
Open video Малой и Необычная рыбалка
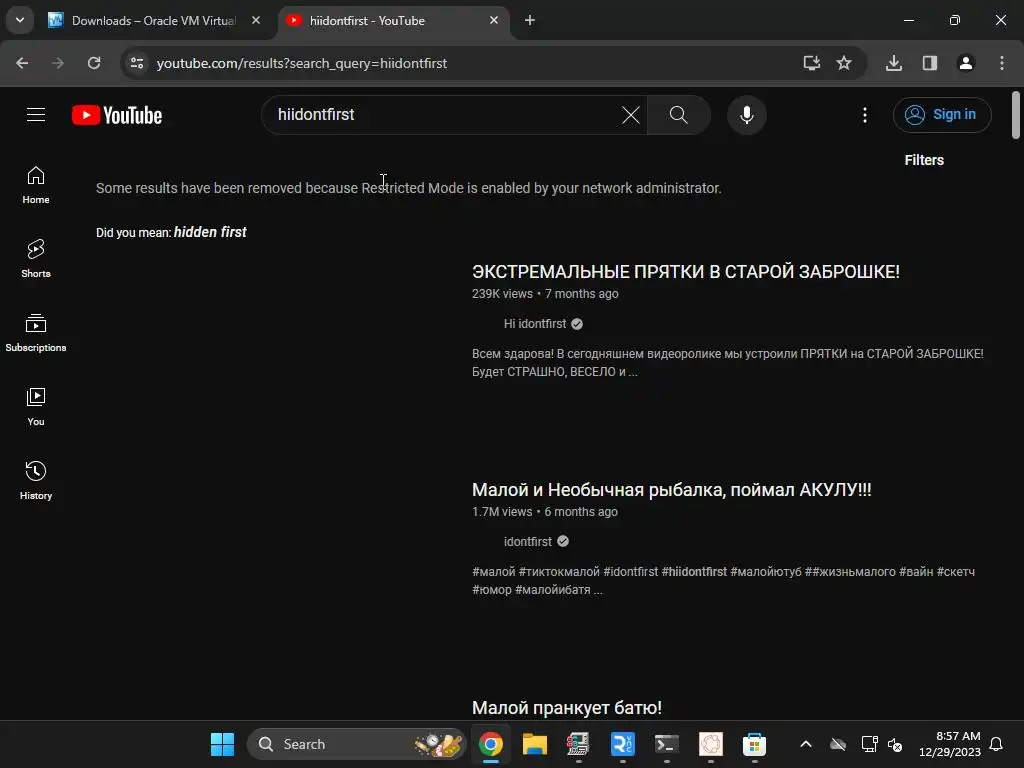pos(671,490)
